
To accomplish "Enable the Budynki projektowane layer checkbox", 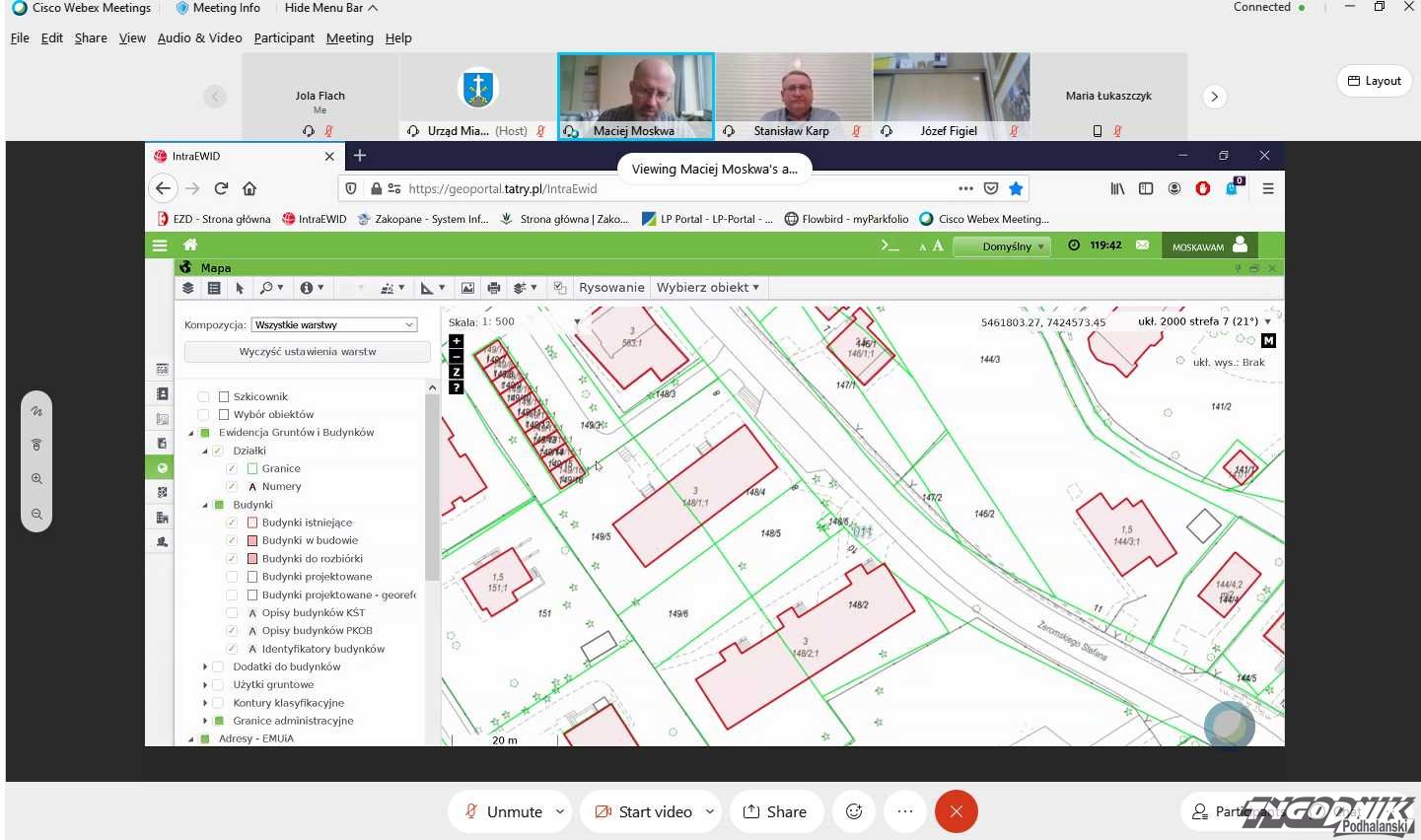I will click(232, 577).
